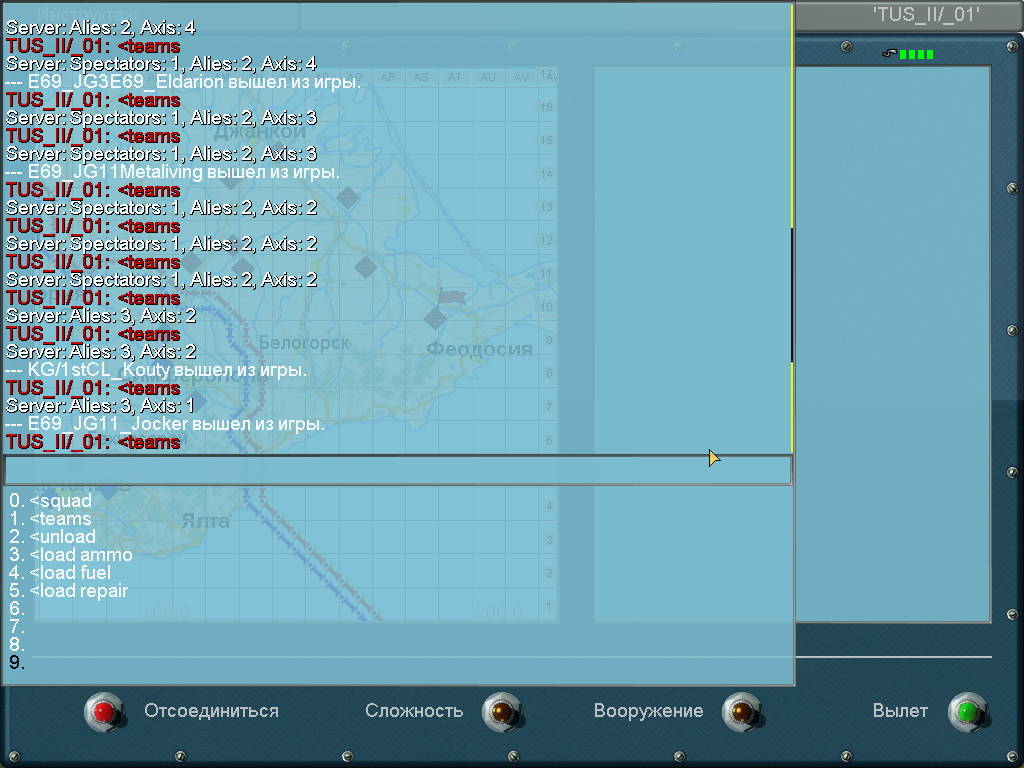The width and height of the screenshot is (1024, 768).
Task: Click the diamond airfield marker below the flag
Action: point(434,318)
